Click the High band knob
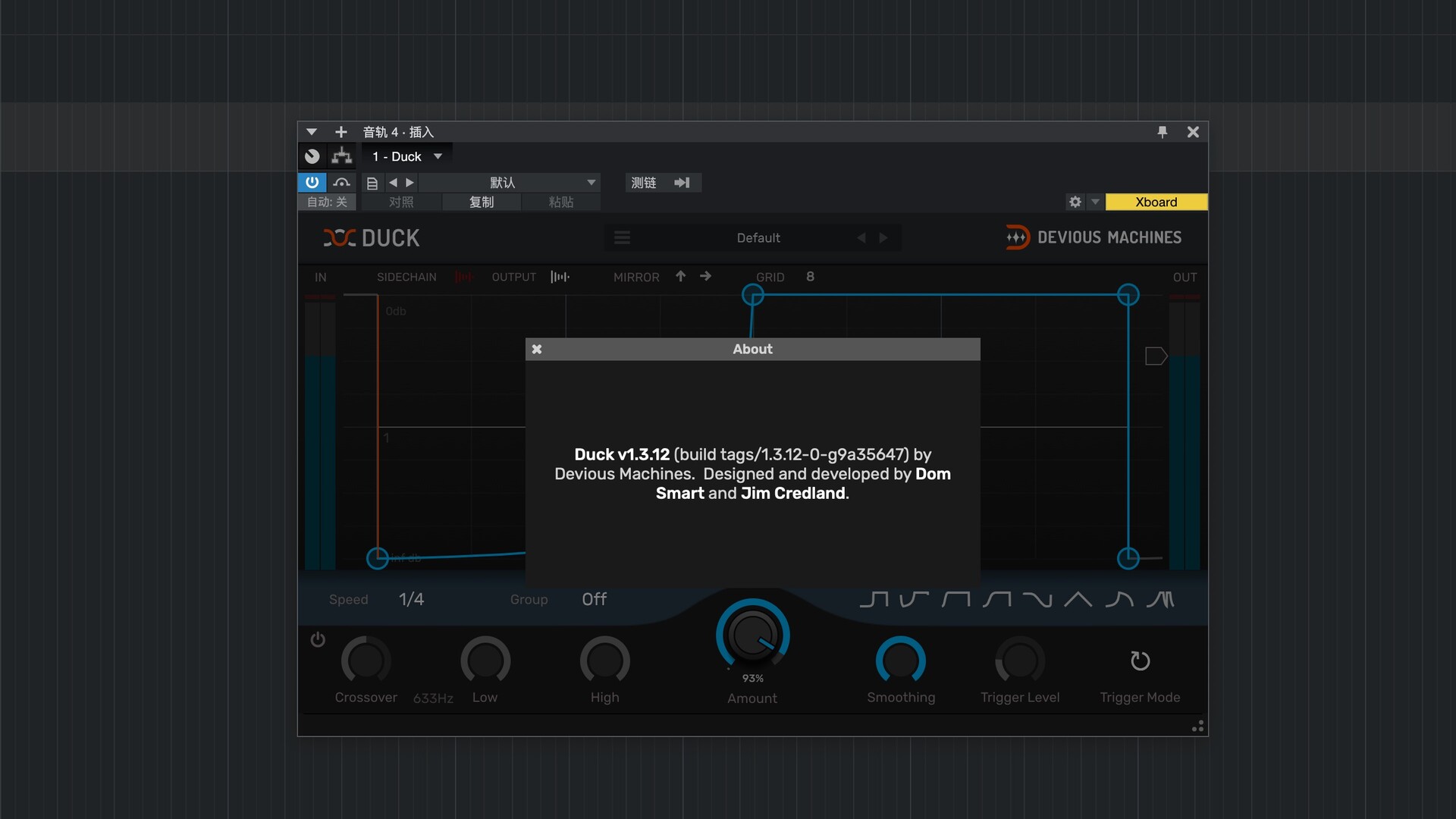This screenshot has width=1456, height=819. pos(605,661)
